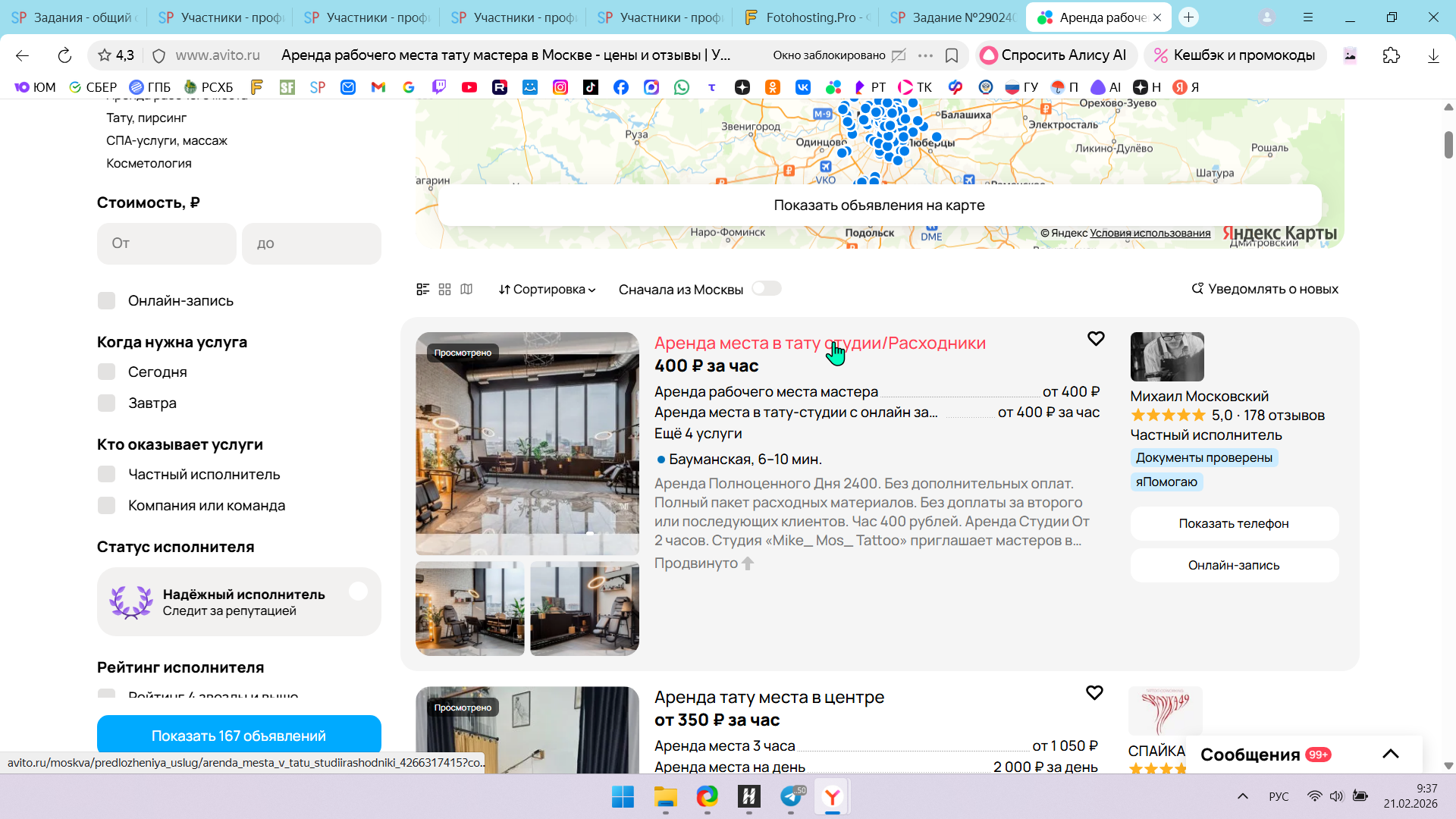The height and width of the screenshot is (819, 1456).
Task: Open the browser three-dots page menu
Action: [x=925, y=55]
